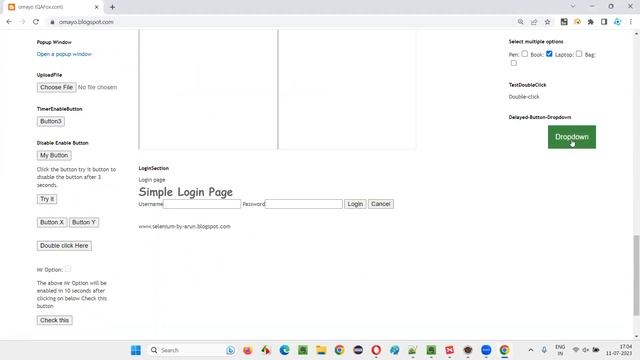Open the Windows Start menu
The width and height of the screenshot is (640, 360).
[136, 350]
